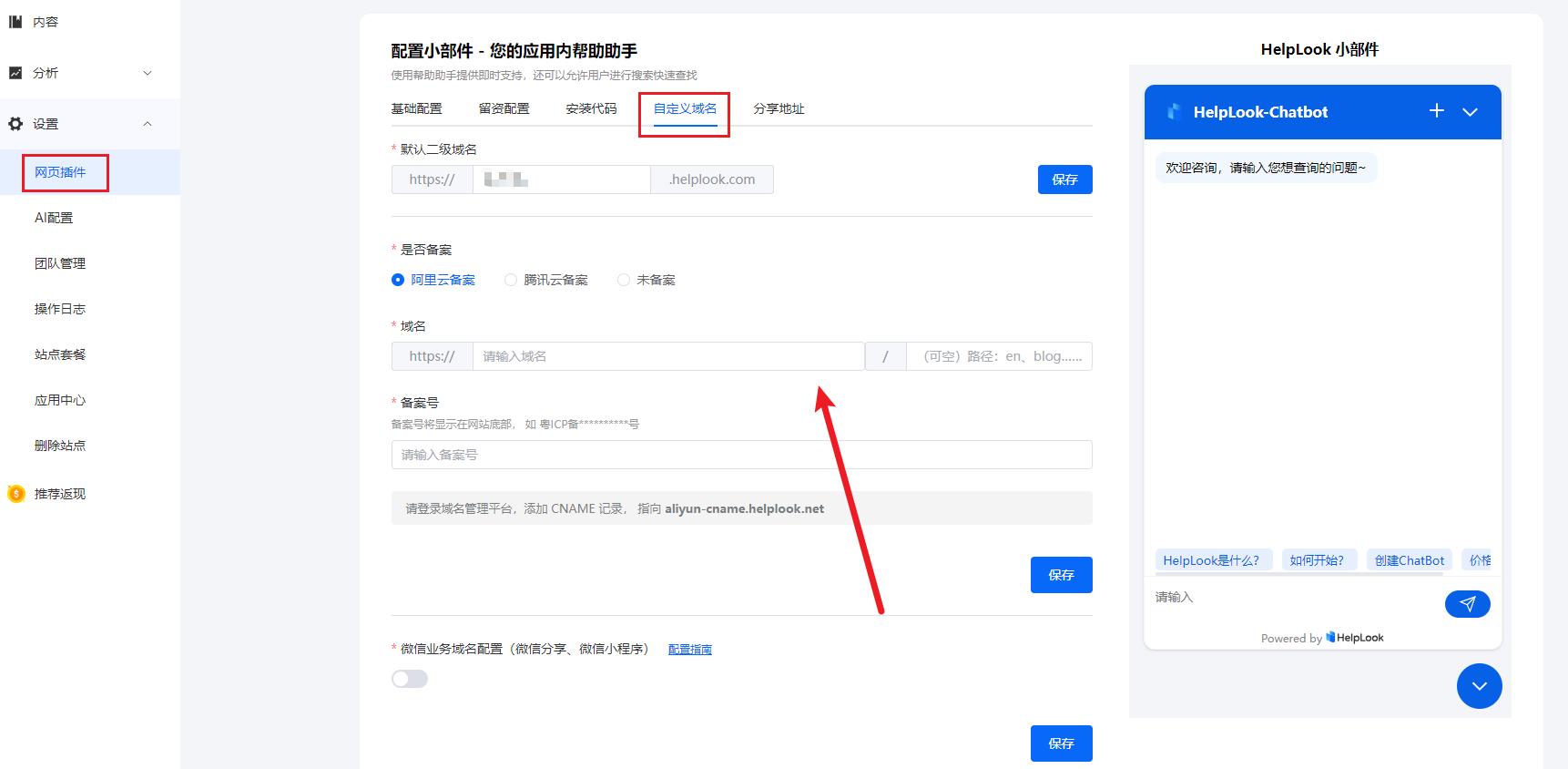The height and width of the screenshot is (769, 1568).
Task: Select the 阿里云备案 radio option
Action: coord(398,280)
